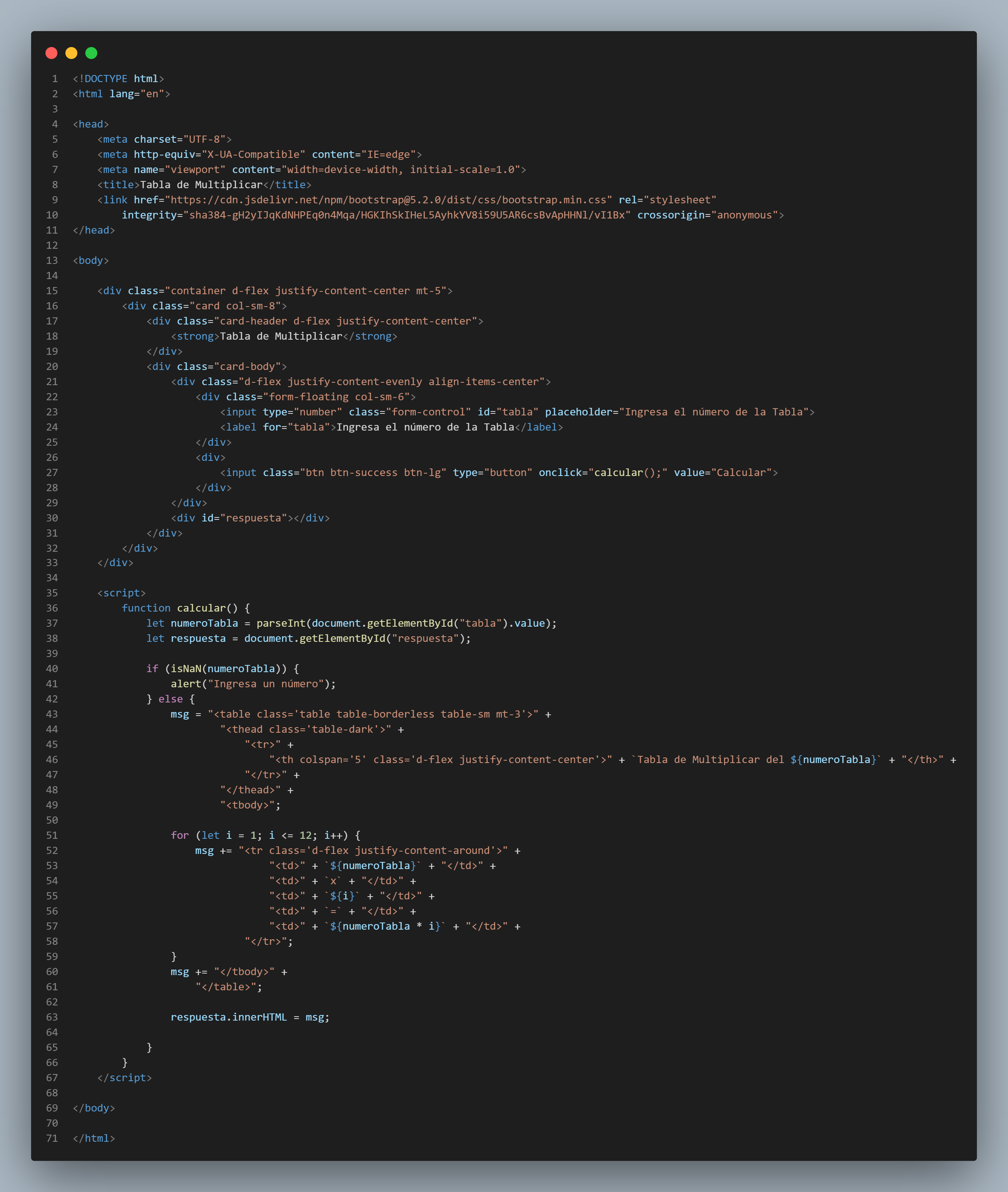Click the "card col-sm-8" class value

click(235, 306)
